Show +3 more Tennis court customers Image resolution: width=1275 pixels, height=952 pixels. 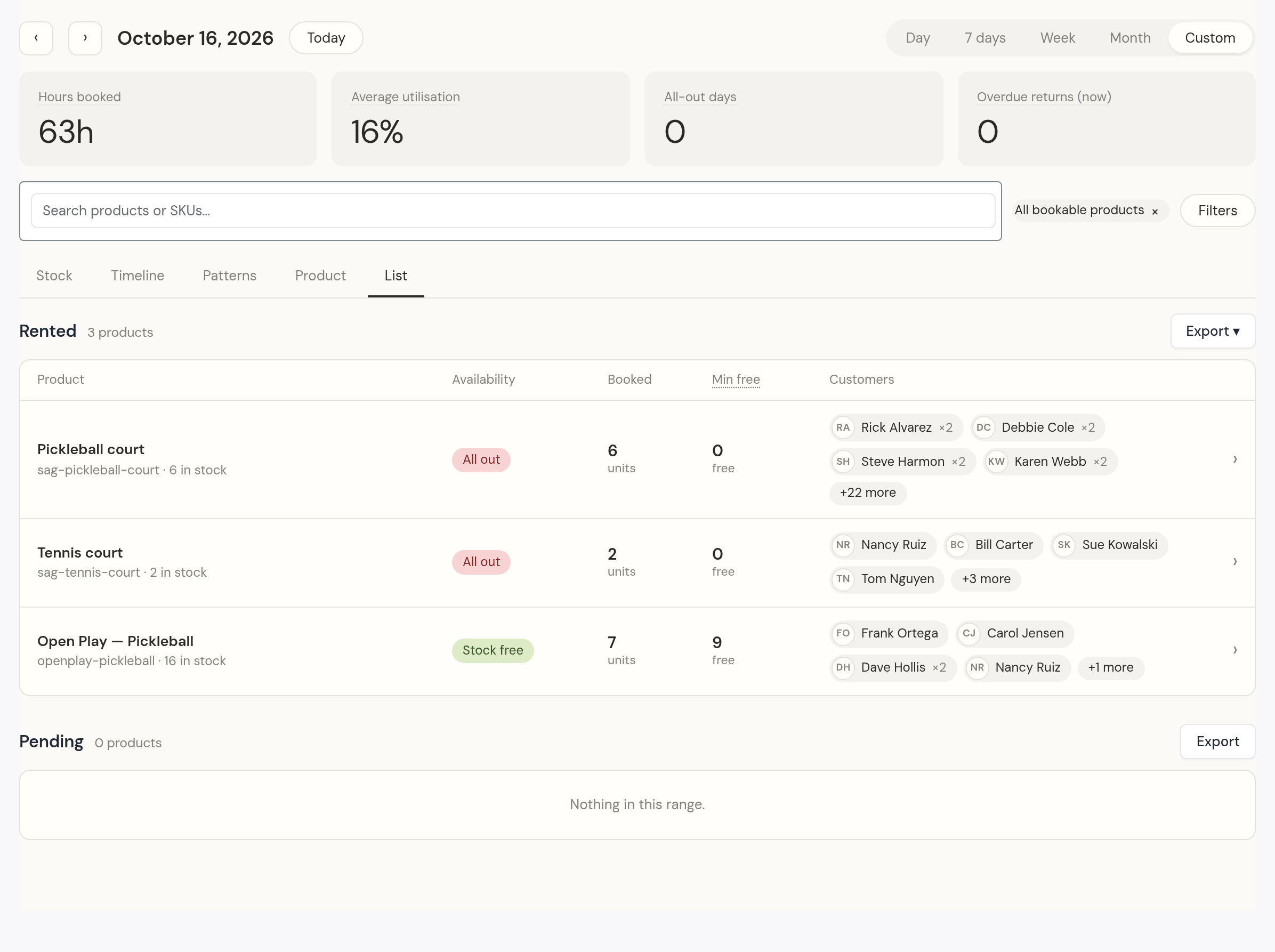(986, 579)
